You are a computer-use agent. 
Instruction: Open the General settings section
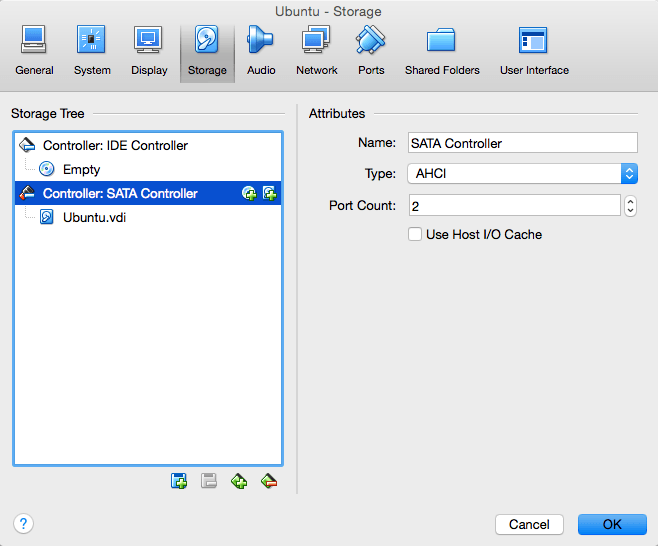(x=34, y=51)
